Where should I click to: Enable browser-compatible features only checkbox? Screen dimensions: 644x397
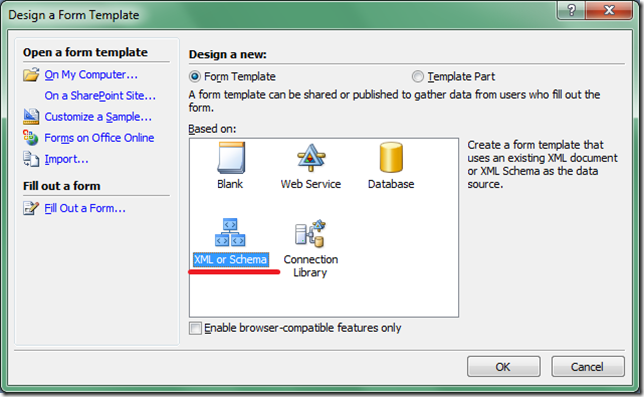tap(196, 328)
